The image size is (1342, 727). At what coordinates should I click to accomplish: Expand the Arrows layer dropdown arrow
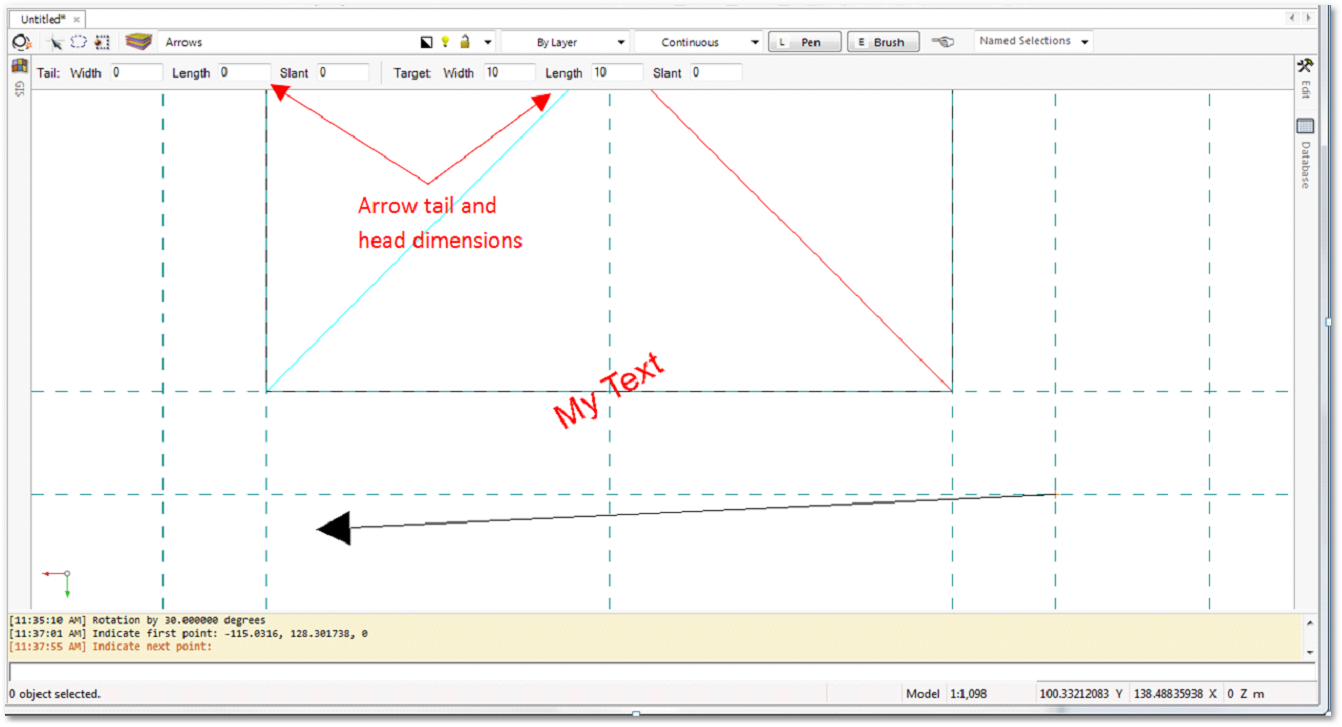coord(488,43)
